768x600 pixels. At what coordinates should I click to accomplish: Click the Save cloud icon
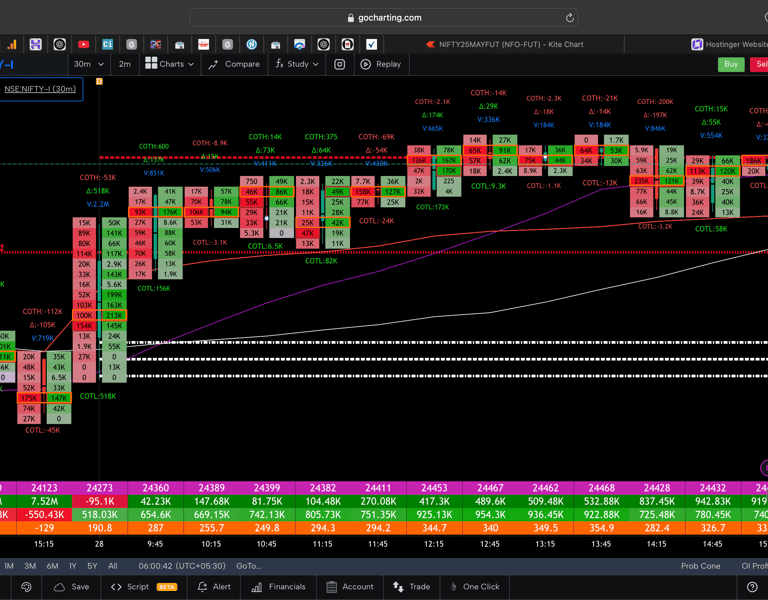59,587
